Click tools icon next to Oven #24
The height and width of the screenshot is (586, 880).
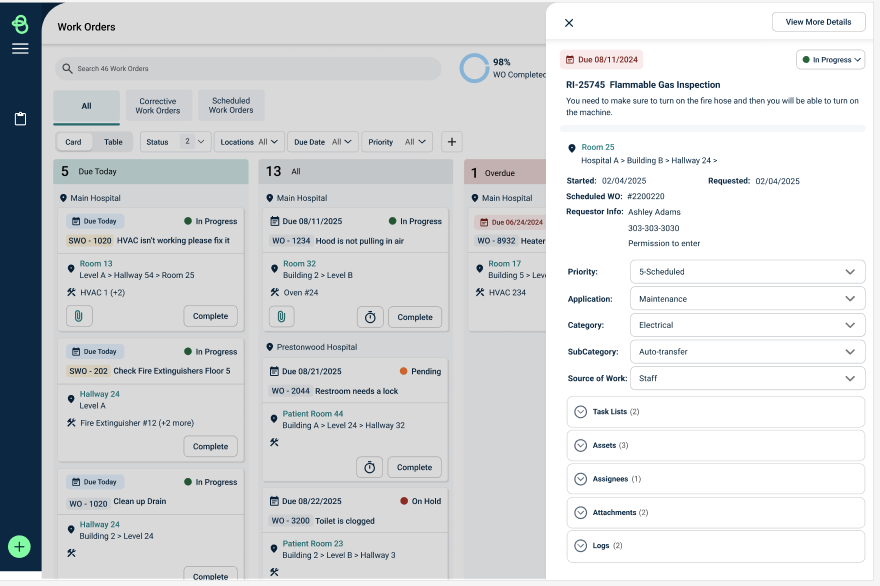(x=274, y=292)
